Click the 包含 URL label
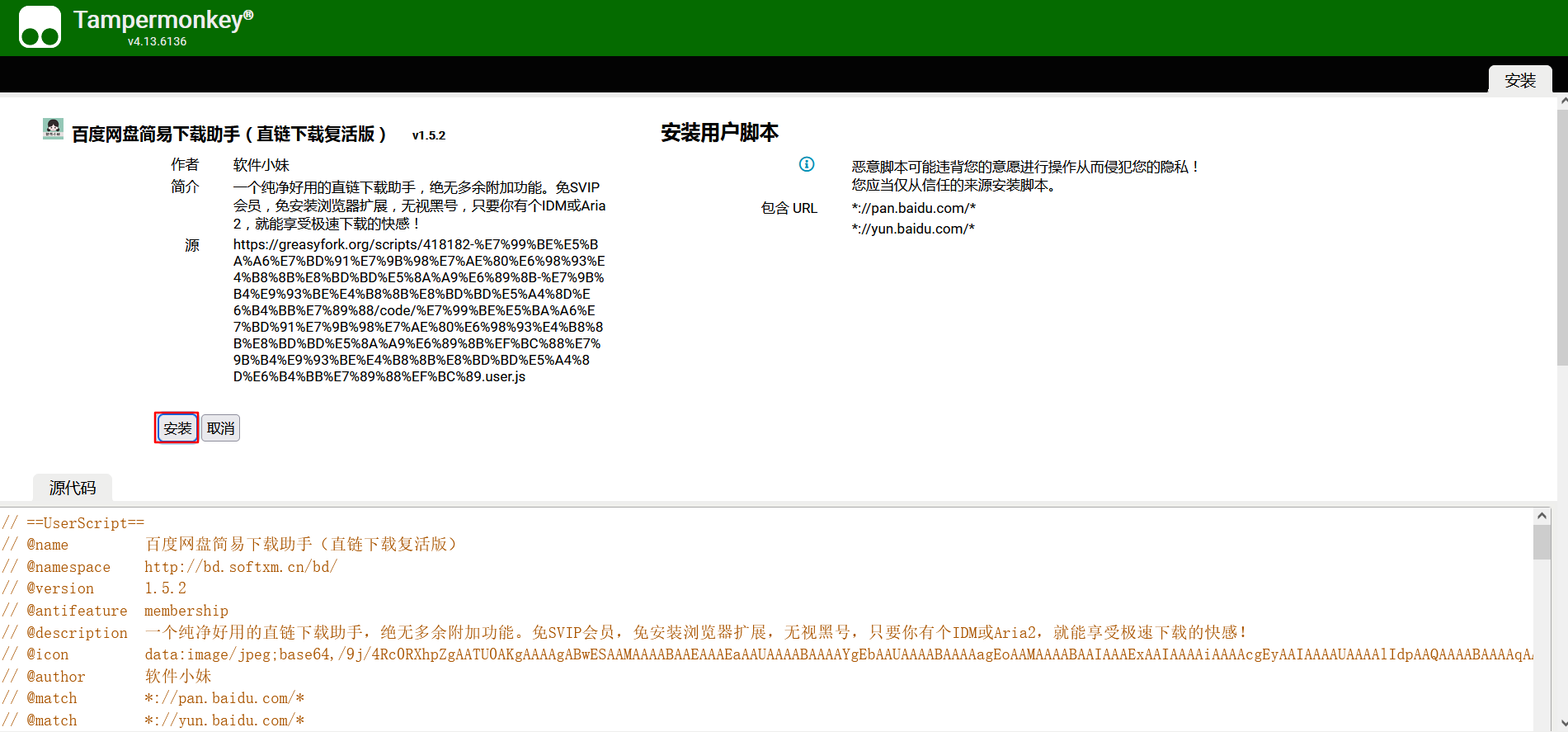Image resolution: width=1568 pixels, height=732 pixels. [x=789, y=208]
